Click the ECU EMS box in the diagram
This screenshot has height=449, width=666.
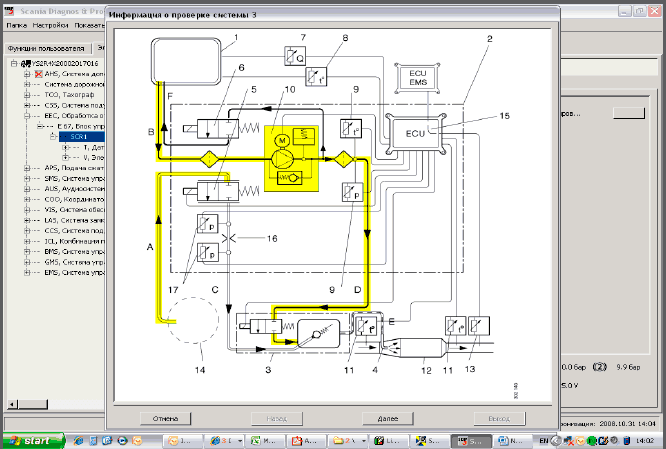[413, 80]
